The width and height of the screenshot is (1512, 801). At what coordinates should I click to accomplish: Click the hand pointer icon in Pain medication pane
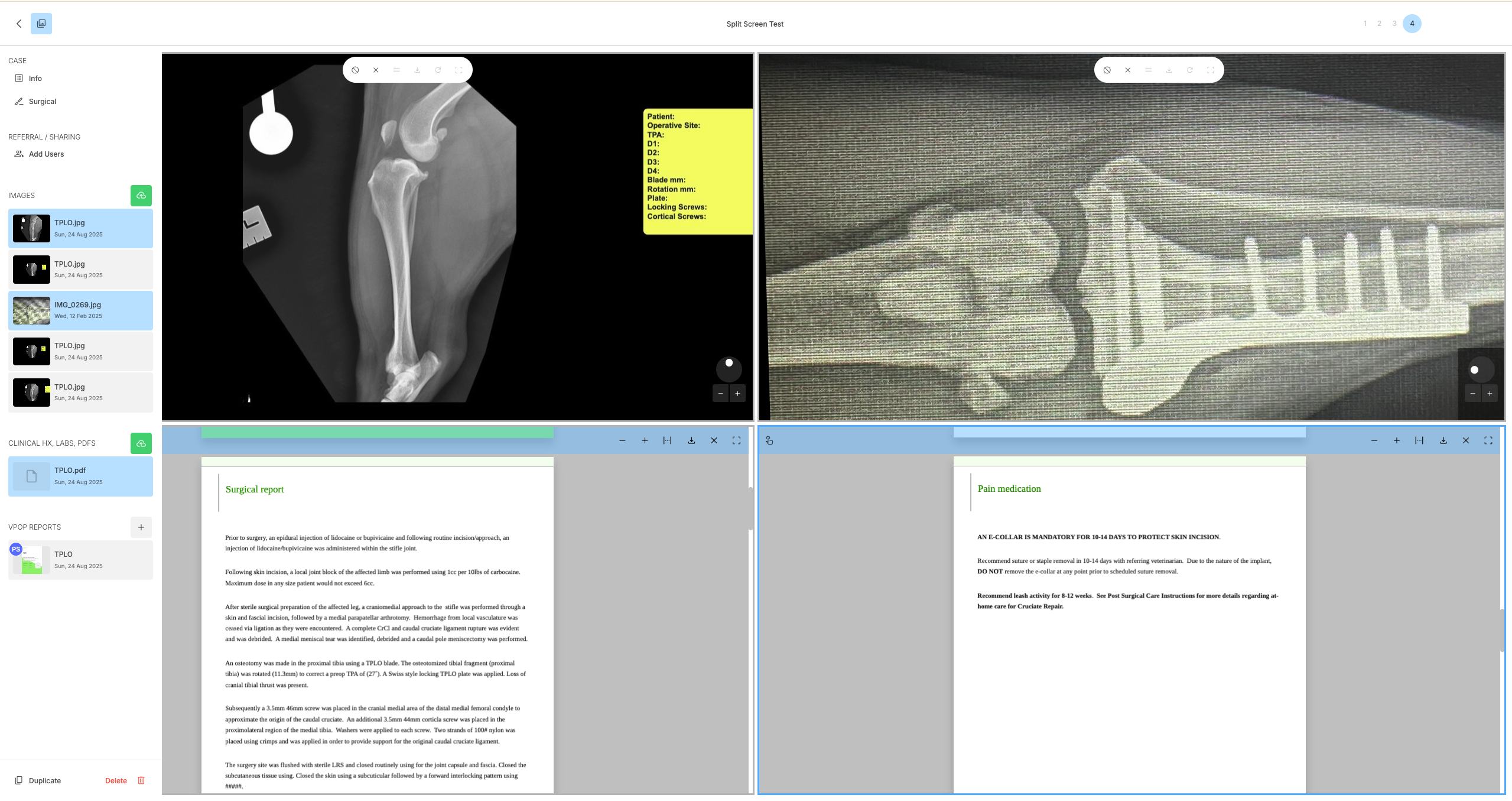tap(769, 440)
